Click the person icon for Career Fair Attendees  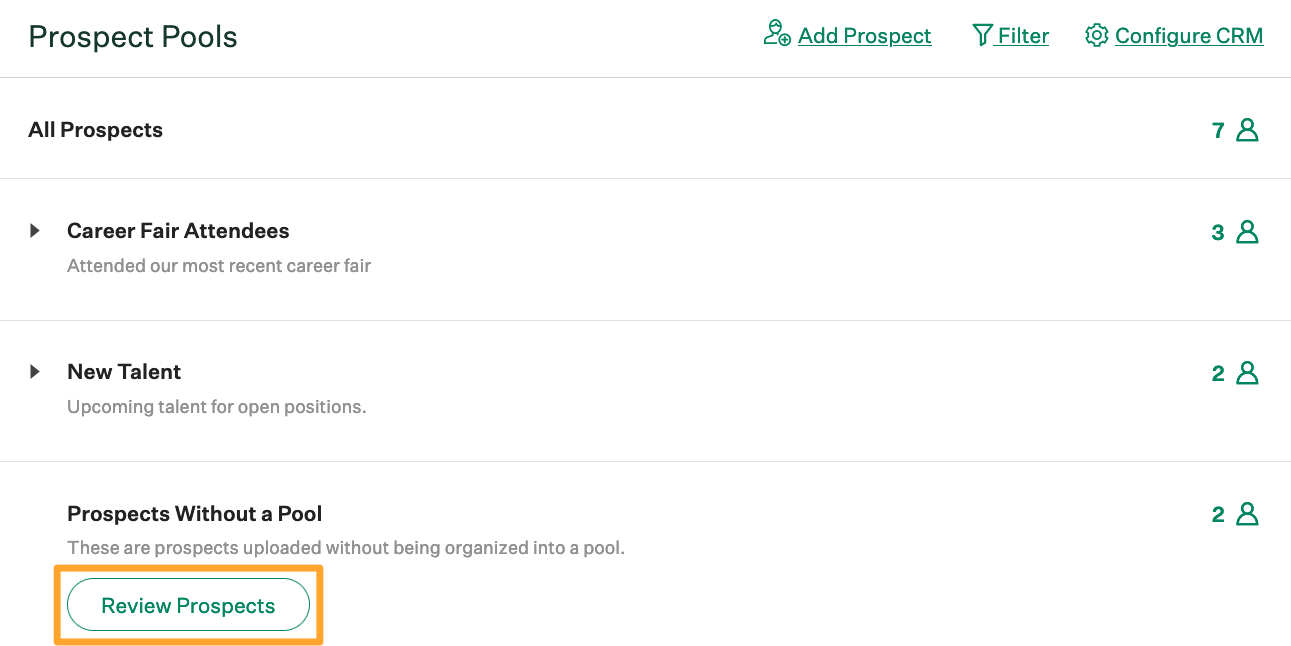1246,231
